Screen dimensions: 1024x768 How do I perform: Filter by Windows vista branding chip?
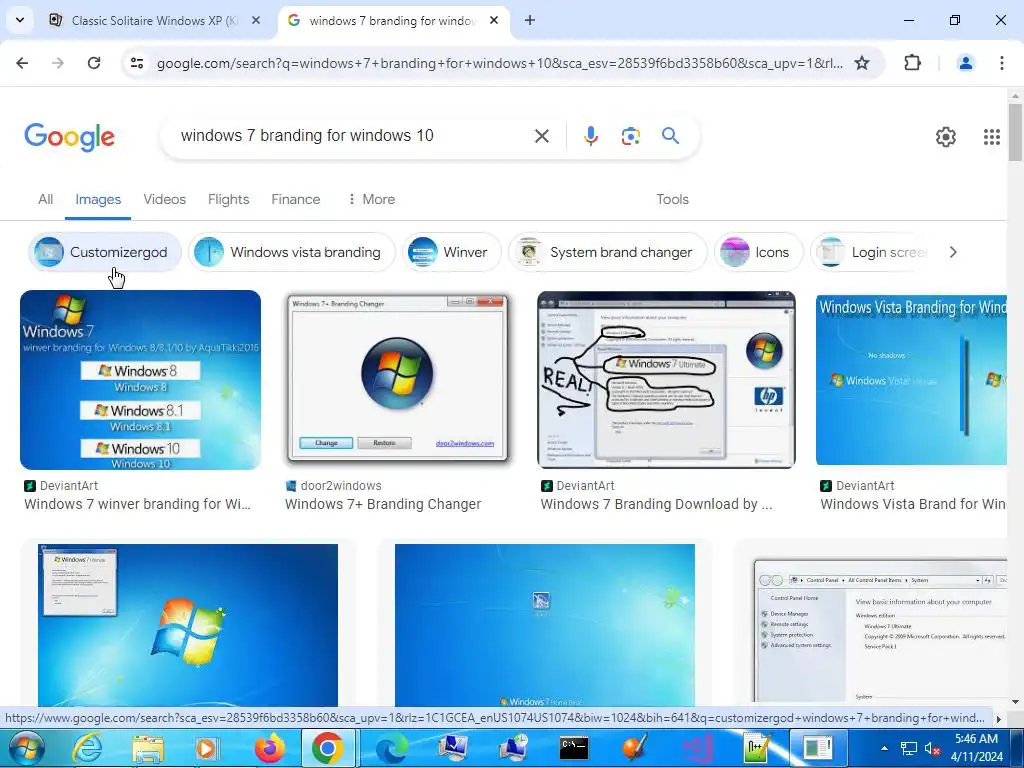(292, 252)
